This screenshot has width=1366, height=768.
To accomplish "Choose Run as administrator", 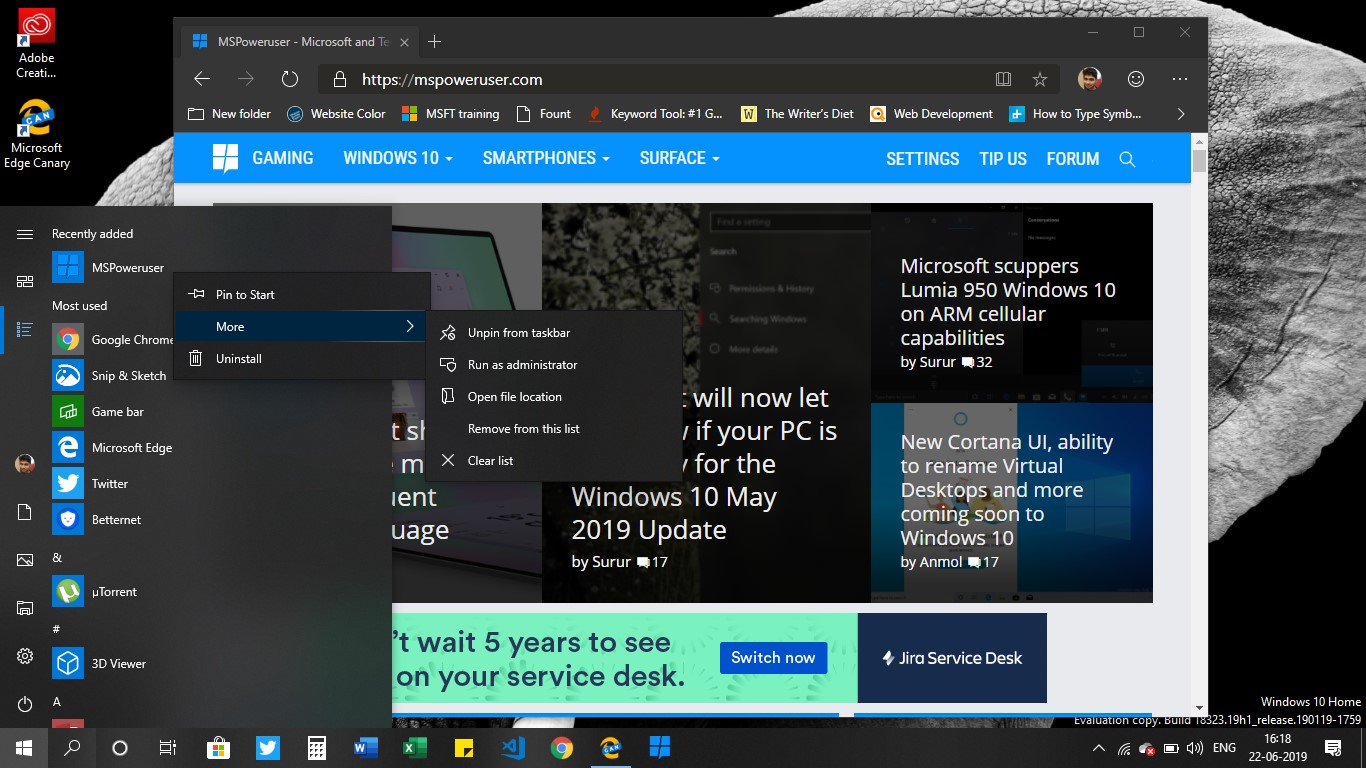I will tap(522, 365).
